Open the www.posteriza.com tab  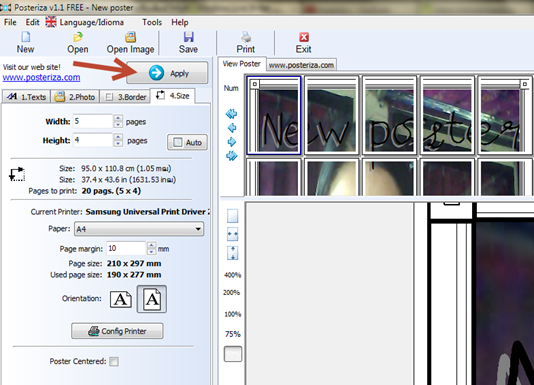click(301, 65)
